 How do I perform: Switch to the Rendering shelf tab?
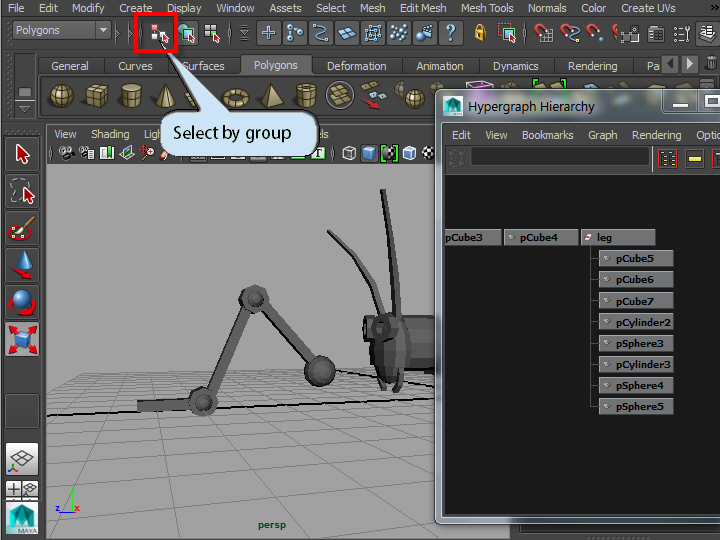(x=592, y=66)
